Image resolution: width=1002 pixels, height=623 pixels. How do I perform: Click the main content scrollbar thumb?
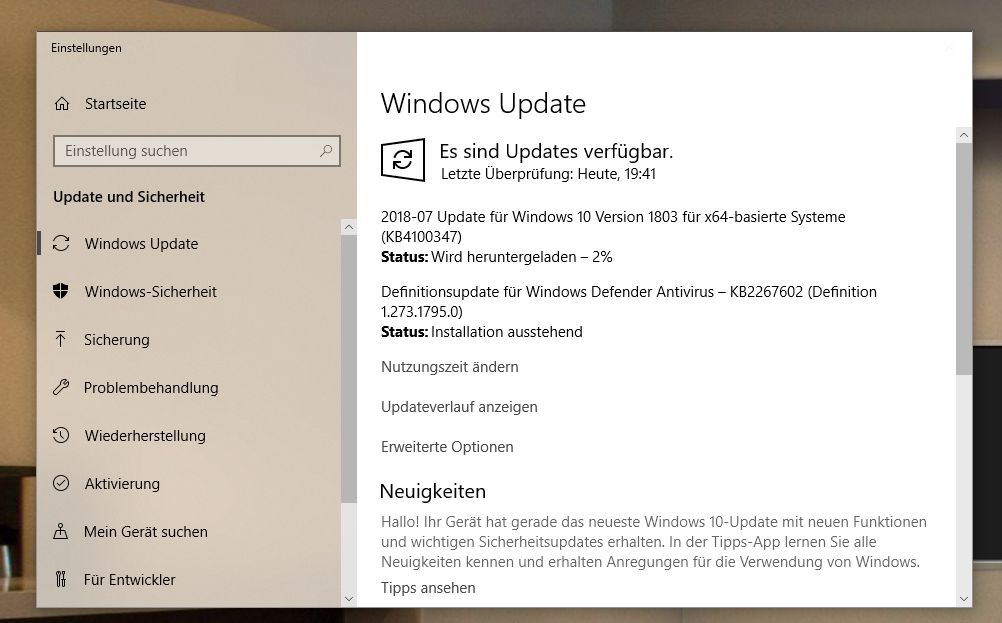964,259
